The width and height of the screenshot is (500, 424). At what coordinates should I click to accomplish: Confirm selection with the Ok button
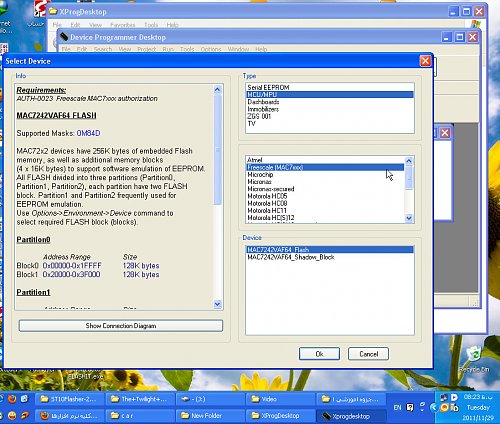click(319, 354)
